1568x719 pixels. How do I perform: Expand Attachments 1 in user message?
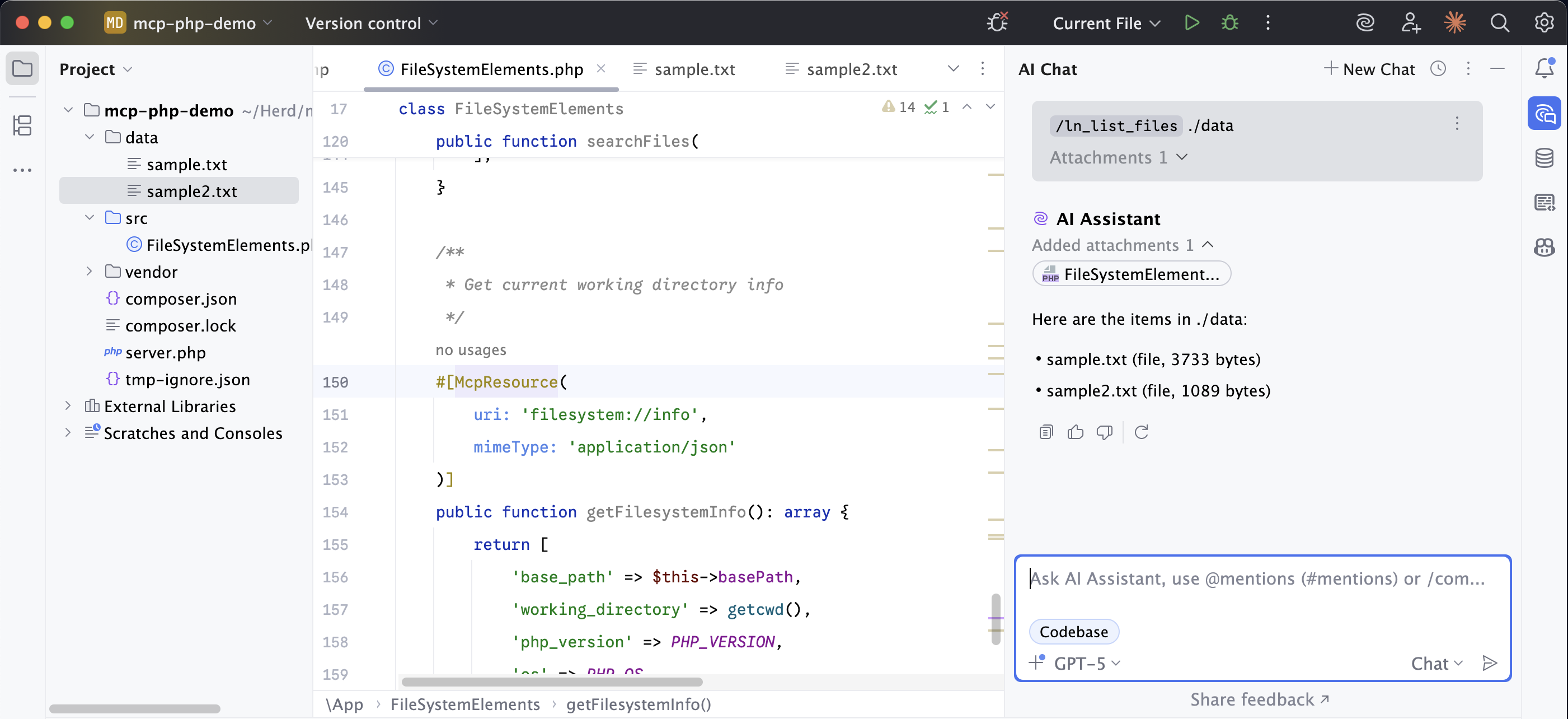1119,157
